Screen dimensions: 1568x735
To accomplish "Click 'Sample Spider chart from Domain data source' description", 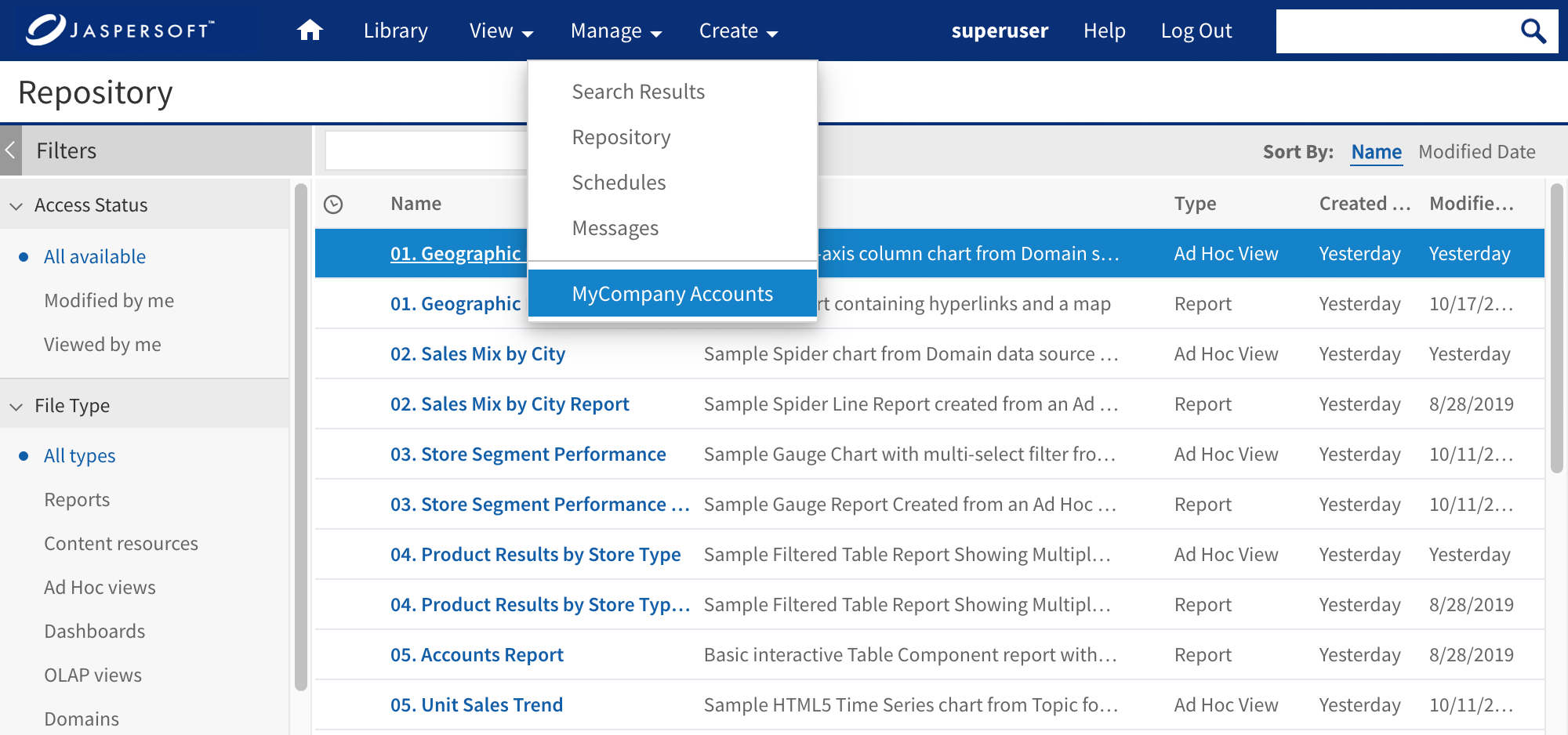I will (x=911, y=353).
